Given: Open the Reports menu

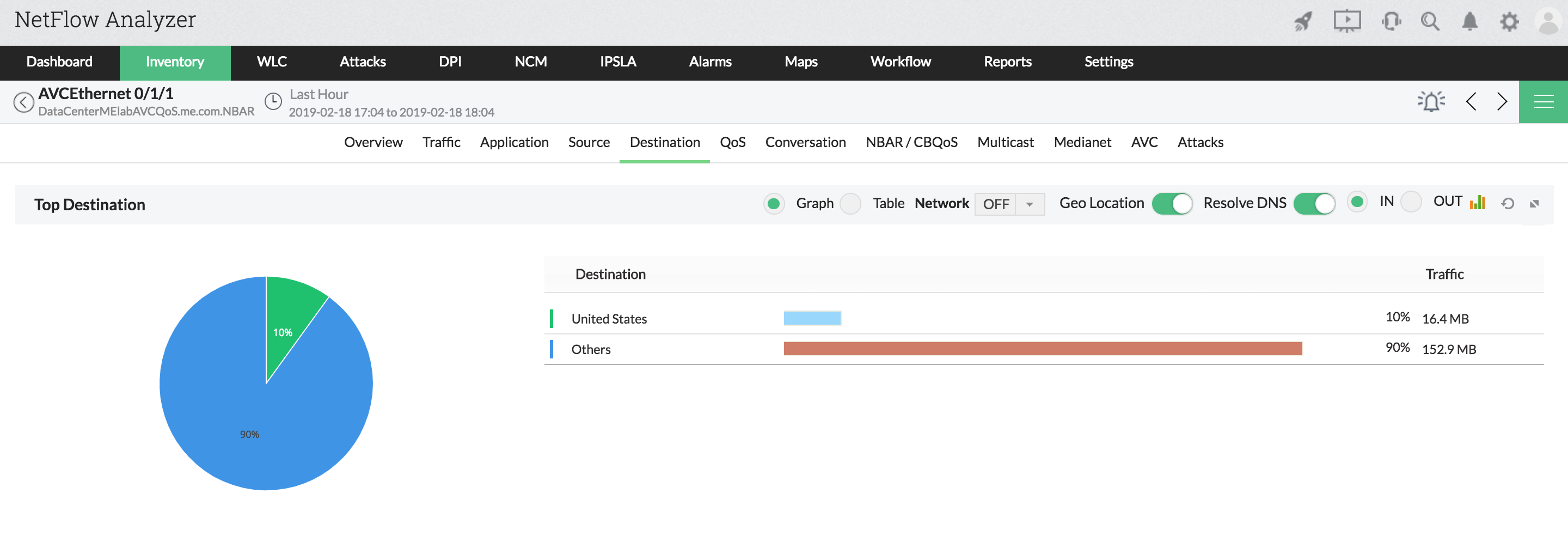Looking at the screenshot, I should click(1007, 62).
